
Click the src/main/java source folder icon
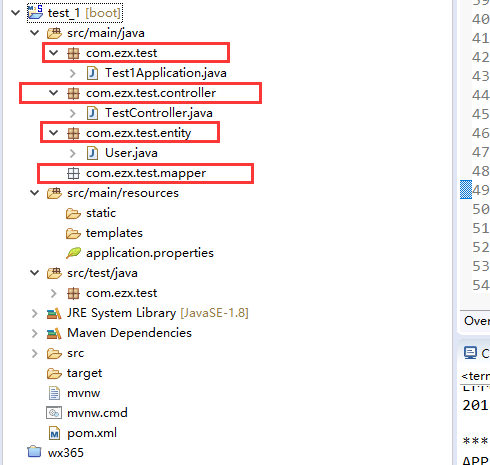coord(54,33)
